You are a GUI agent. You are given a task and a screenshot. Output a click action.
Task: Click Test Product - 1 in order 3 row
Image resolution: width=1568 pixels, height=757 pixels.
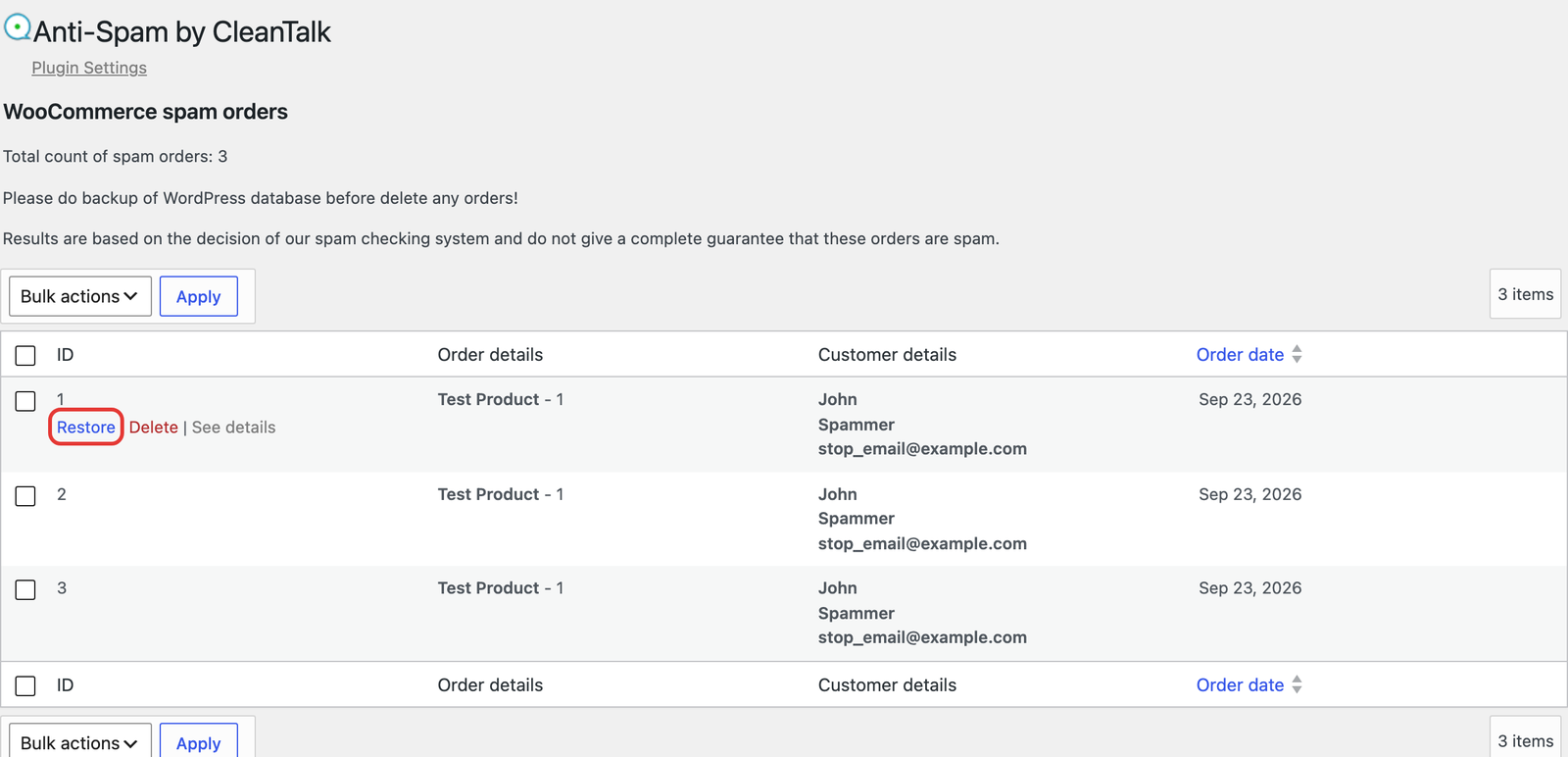point(501,588)
